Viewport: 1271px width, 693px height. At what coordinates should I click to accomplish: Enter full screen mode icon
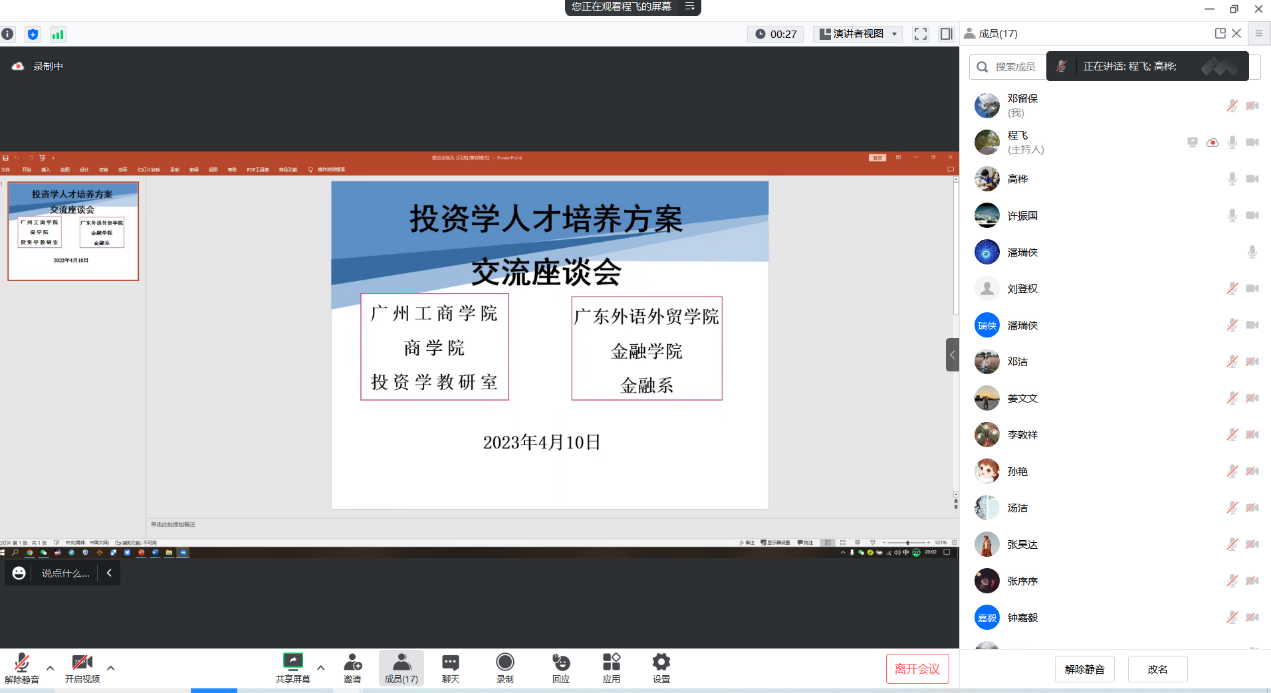click(x=920, y=34)
